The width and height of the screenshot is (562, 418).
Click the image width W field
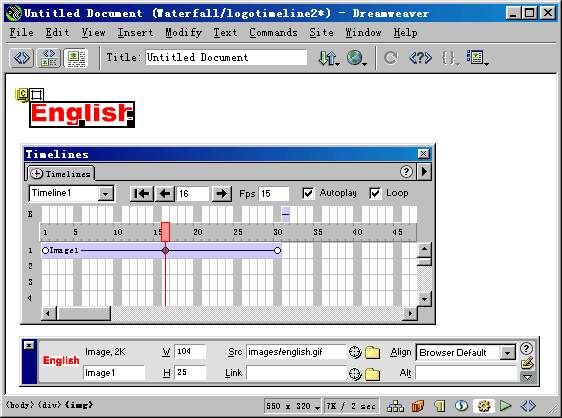pyautogui.click(x=190, y=352)
